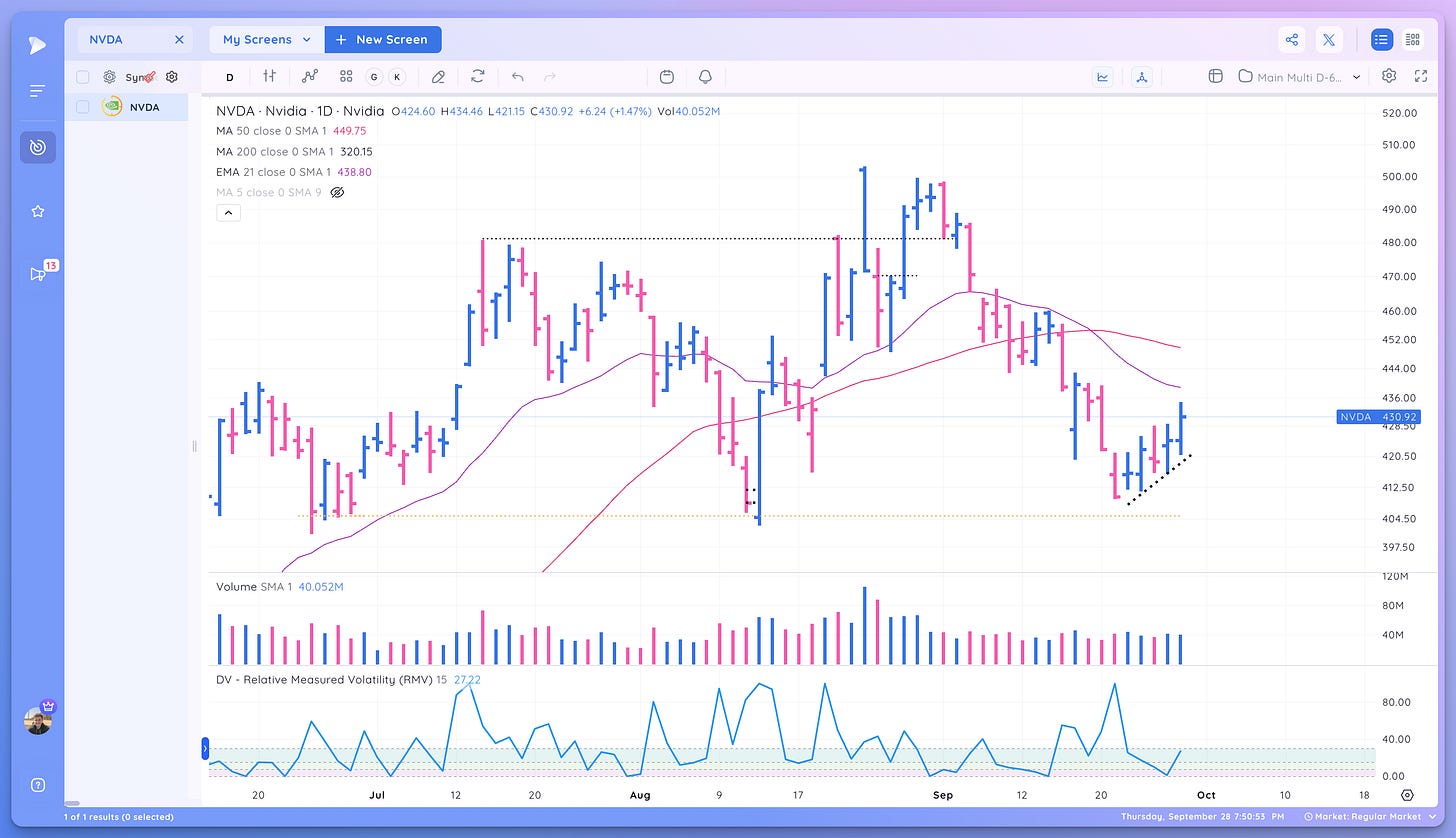1456x838 pixels.
Task: Select the eraser drawing tool
Action: coord(438,76)
